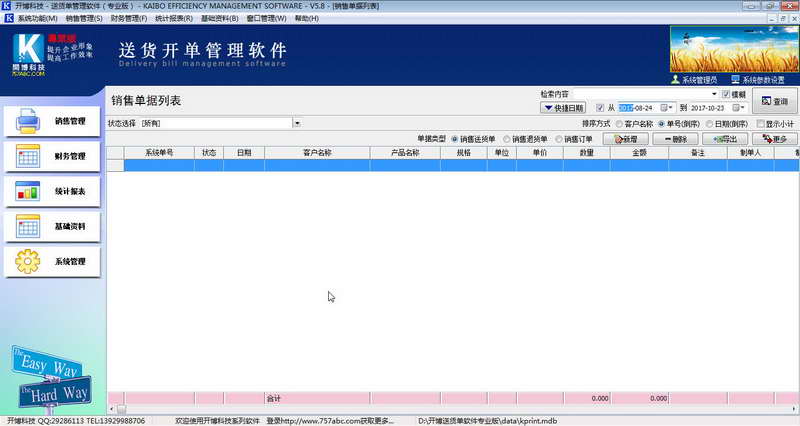Click the app K icon in menu bar
The width and height of the screenshot is (800, 426).
click(9, 18)
